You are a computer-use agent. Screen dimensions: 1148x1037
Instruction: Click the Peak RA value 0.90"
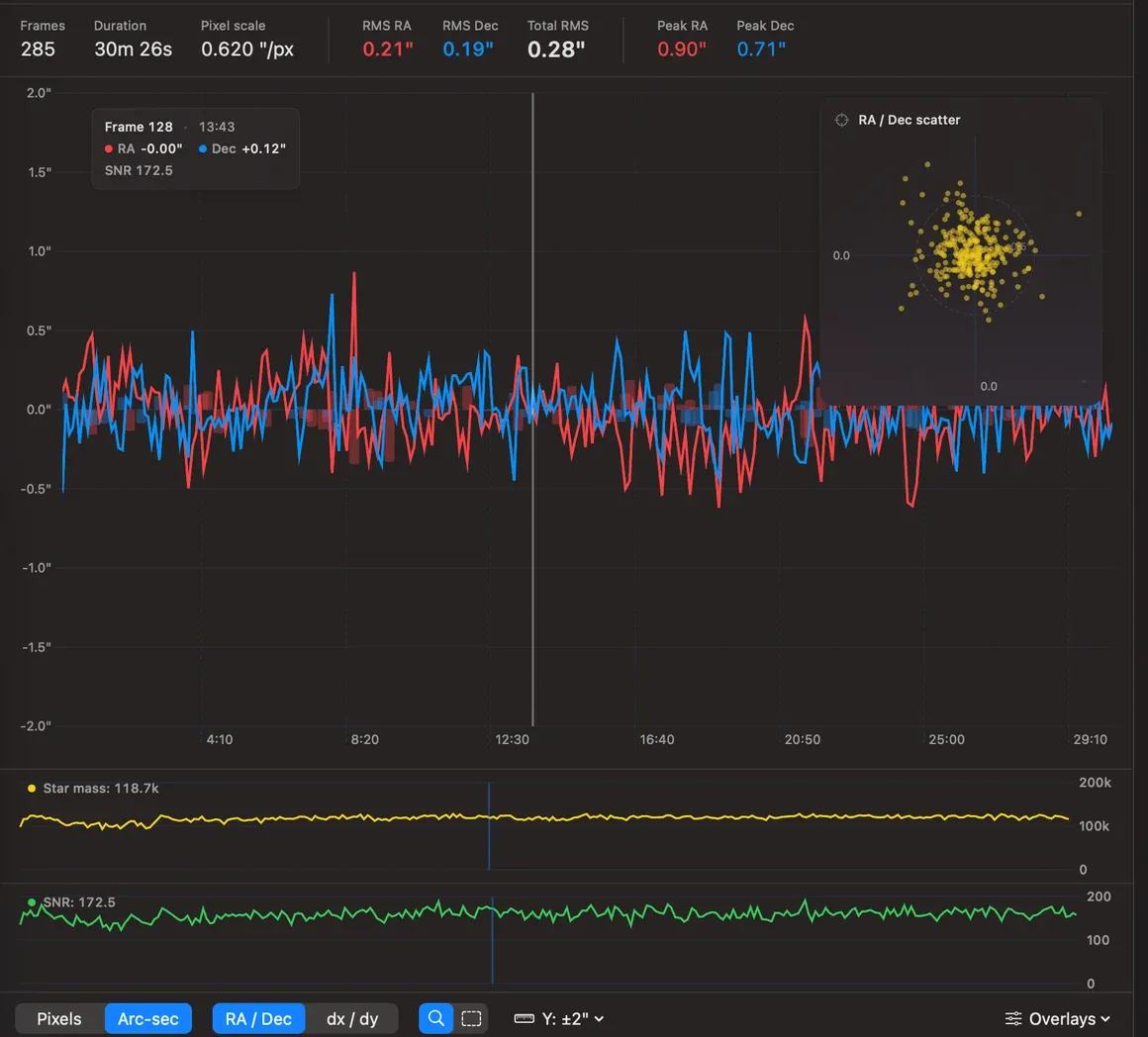pos(682,49)
